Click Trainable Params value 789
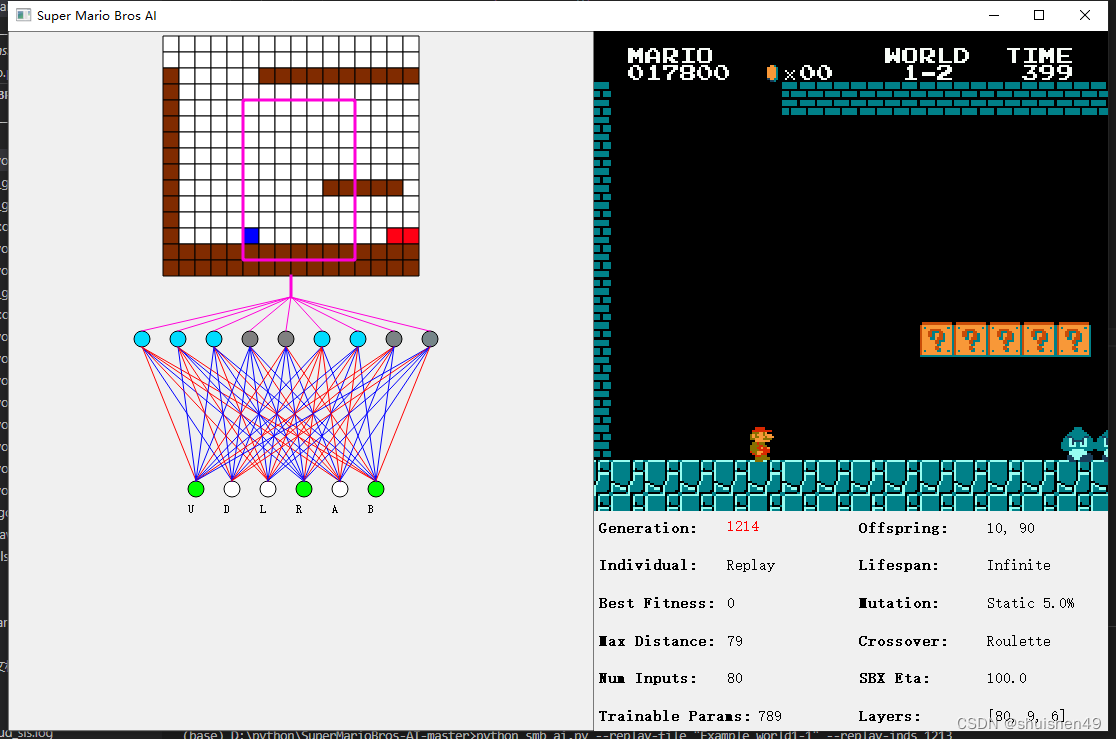Image resolution: width=1116 pixels, height=739 pixels. point(769,716)
